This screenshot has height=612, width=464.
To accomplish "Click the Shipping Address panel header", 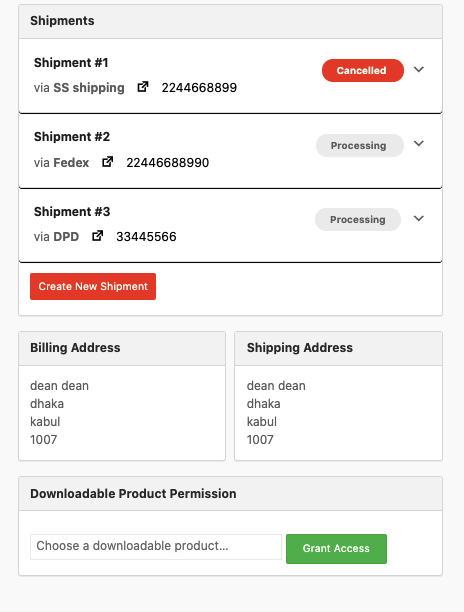I will (338, 349).
